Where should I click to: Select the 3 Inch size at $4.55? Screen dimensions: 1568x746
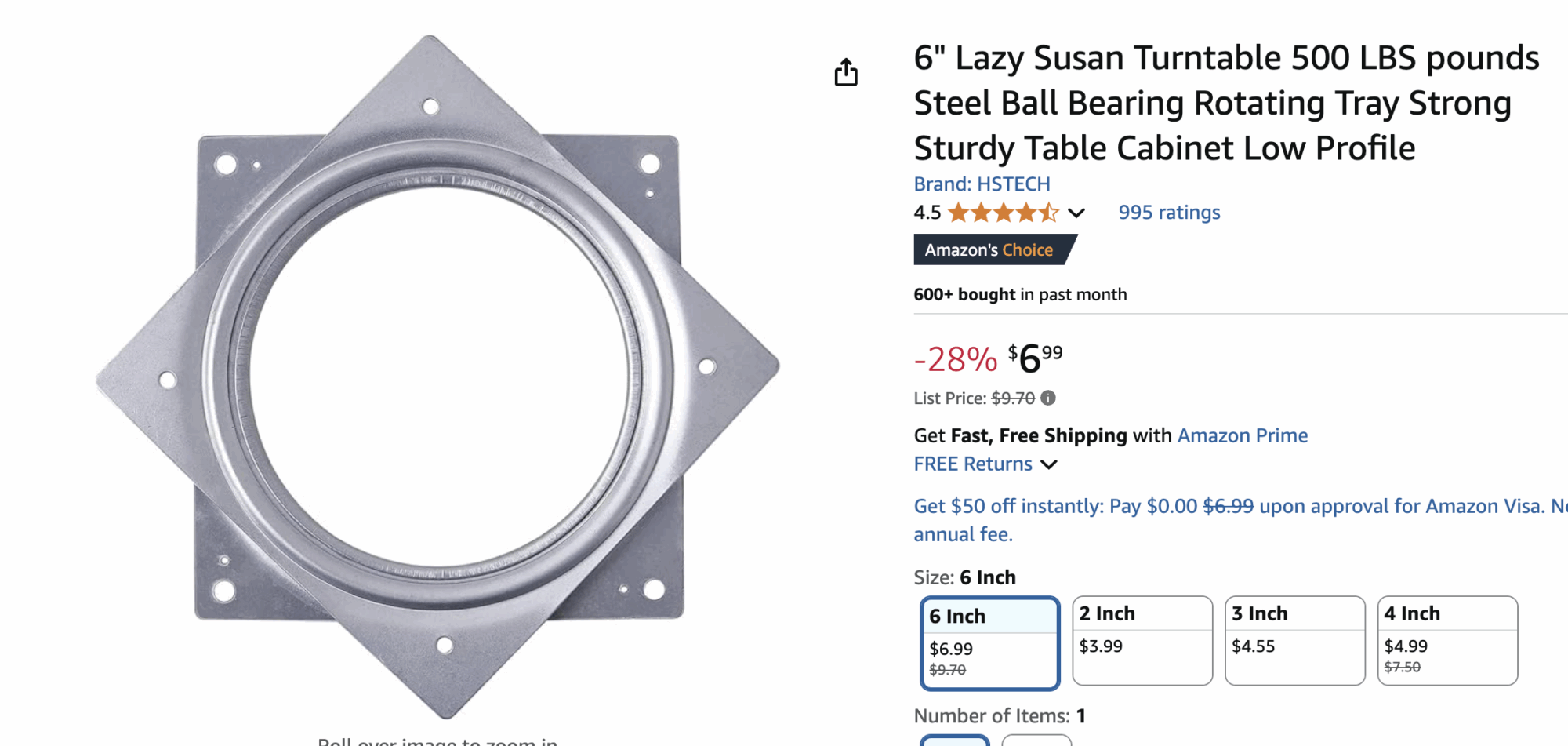1294,640
